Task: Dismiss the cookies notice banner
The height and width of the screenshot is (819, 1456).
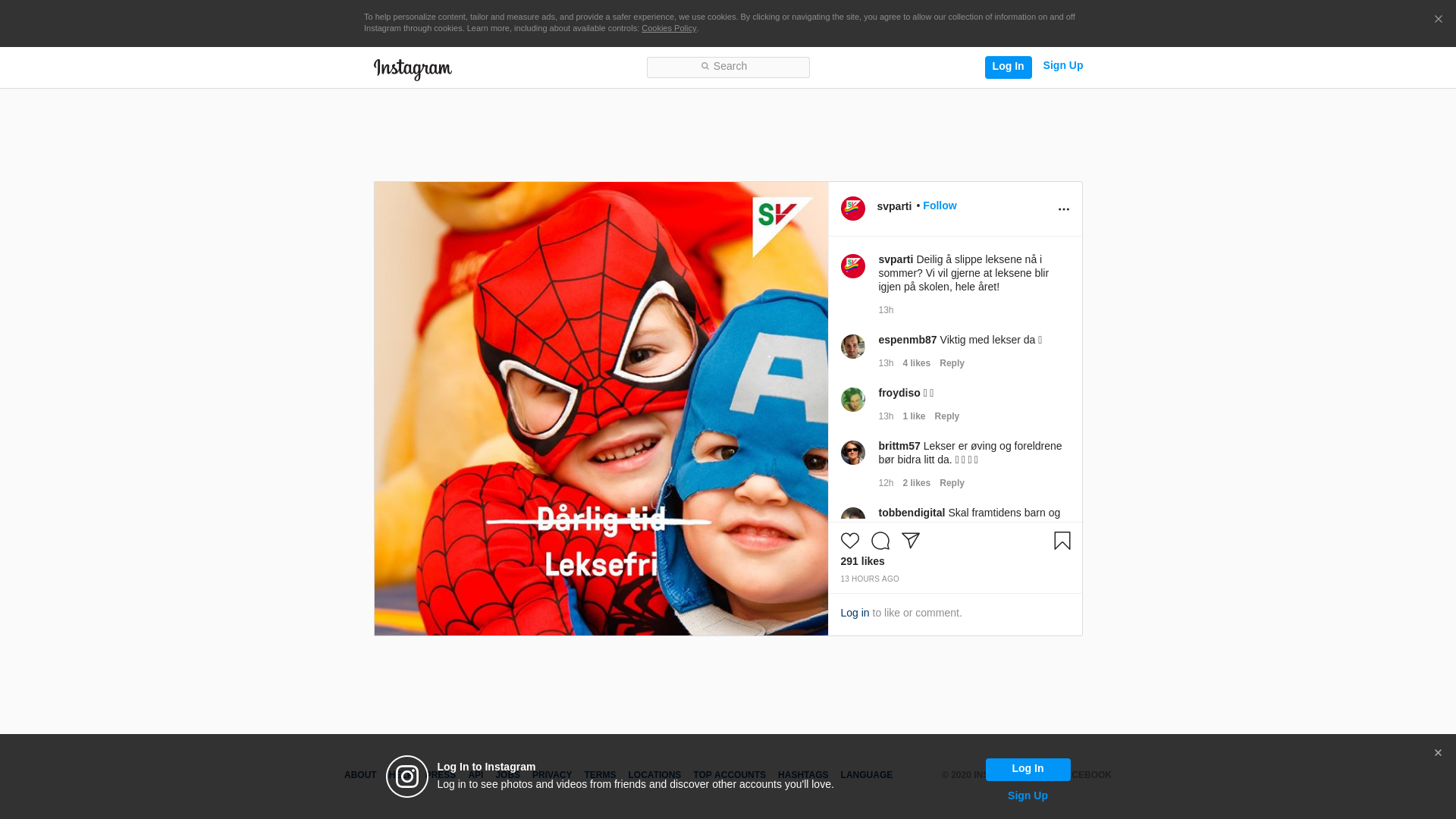Action: pos(1438,20)
